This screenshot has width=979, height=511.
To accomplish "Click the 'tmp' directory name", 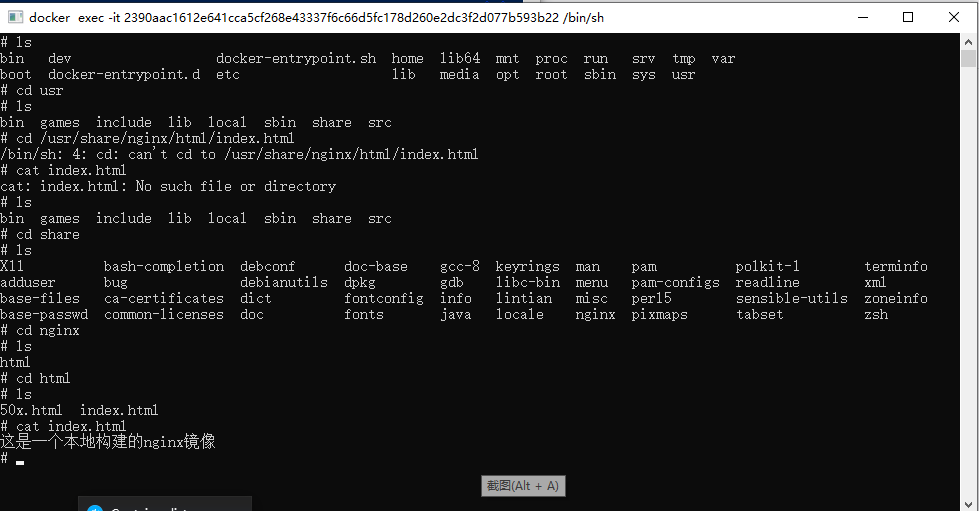I will point(684,59).
